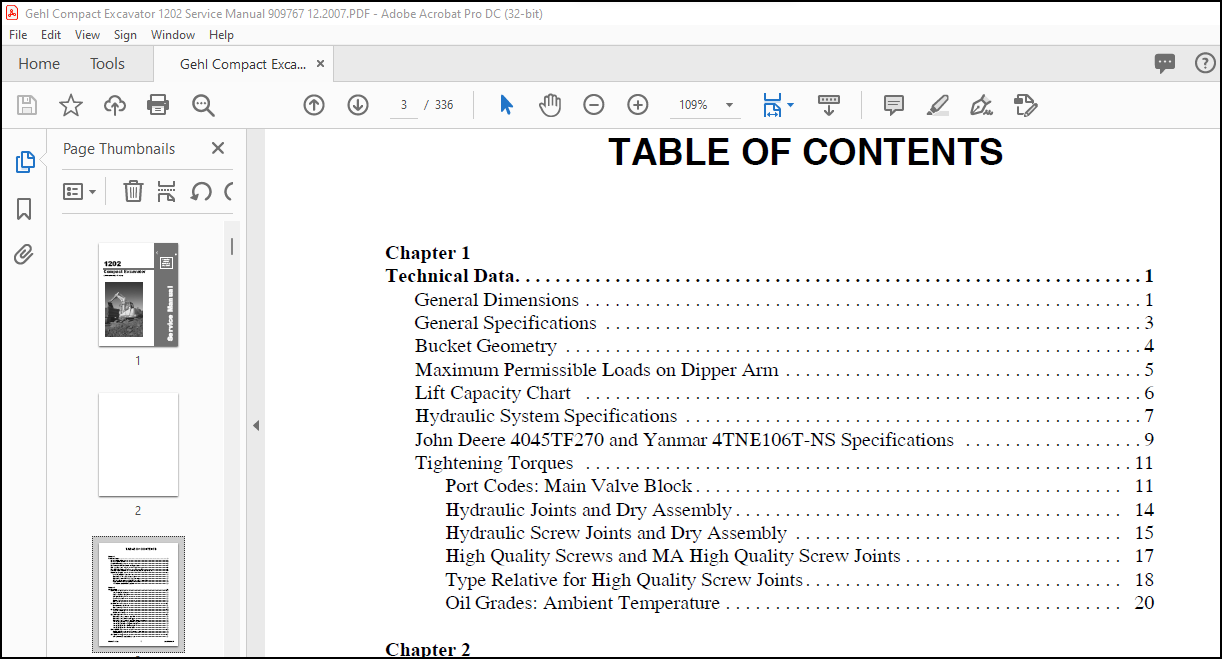Zoom out with the minus button
The width and height of the screenshot is (1222, 659).
(594, 105)
